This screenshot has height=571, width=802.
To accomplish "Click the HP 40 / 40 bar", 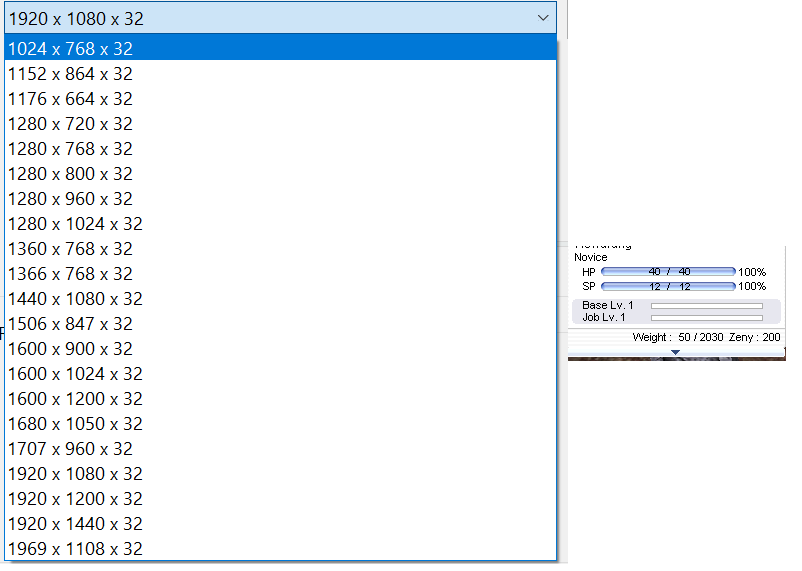I will coord(668,272).
